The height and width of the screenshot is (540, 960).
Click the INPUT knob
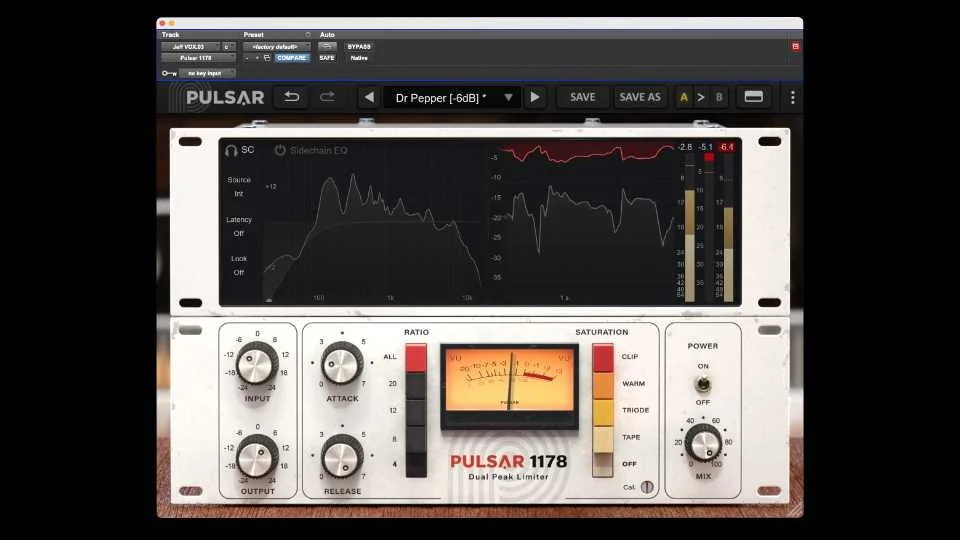[x=257, y=363]
